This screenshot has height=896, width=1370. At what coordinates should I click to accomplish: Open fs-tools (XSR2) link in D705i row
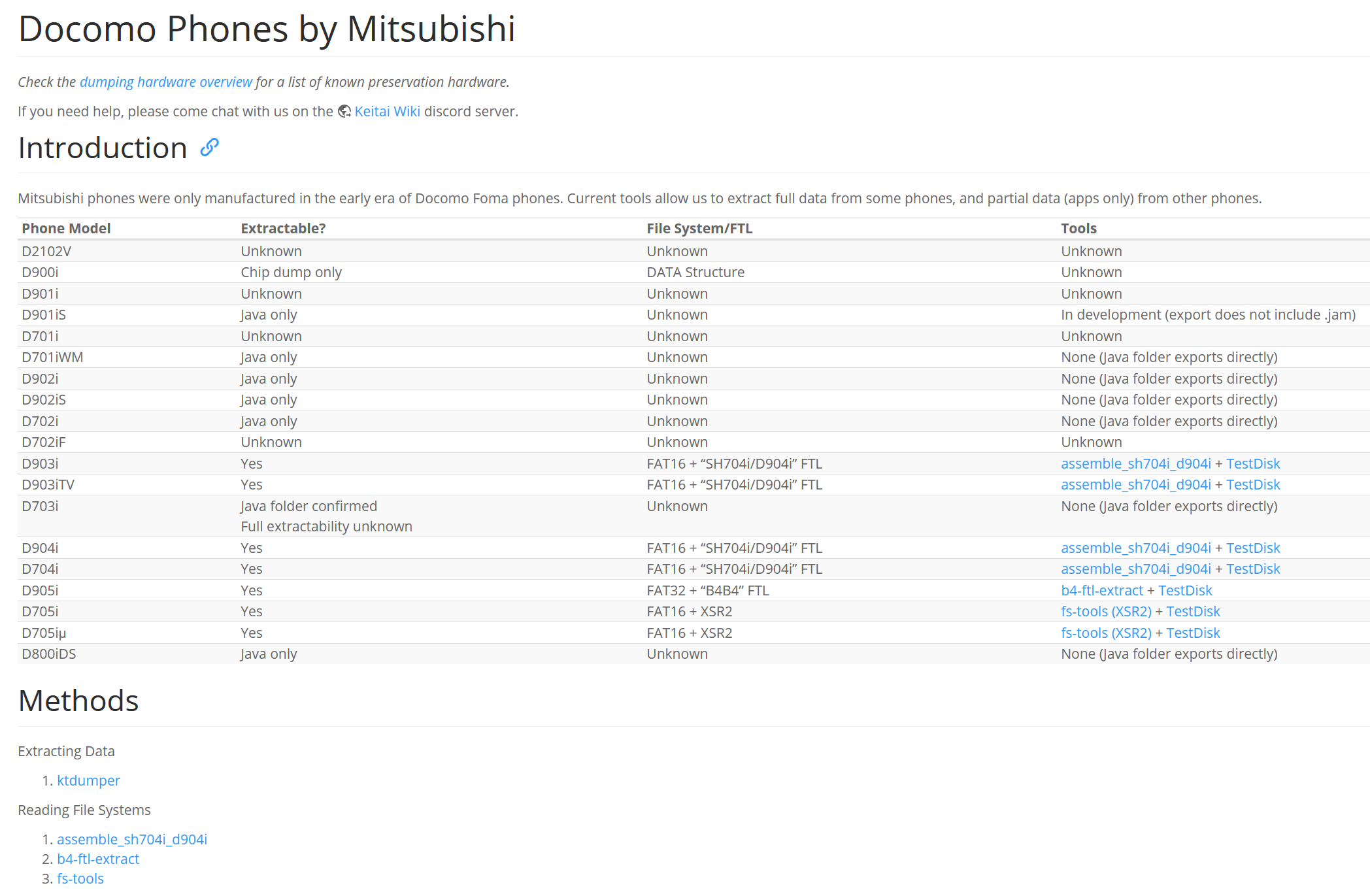coord(1105,612)
